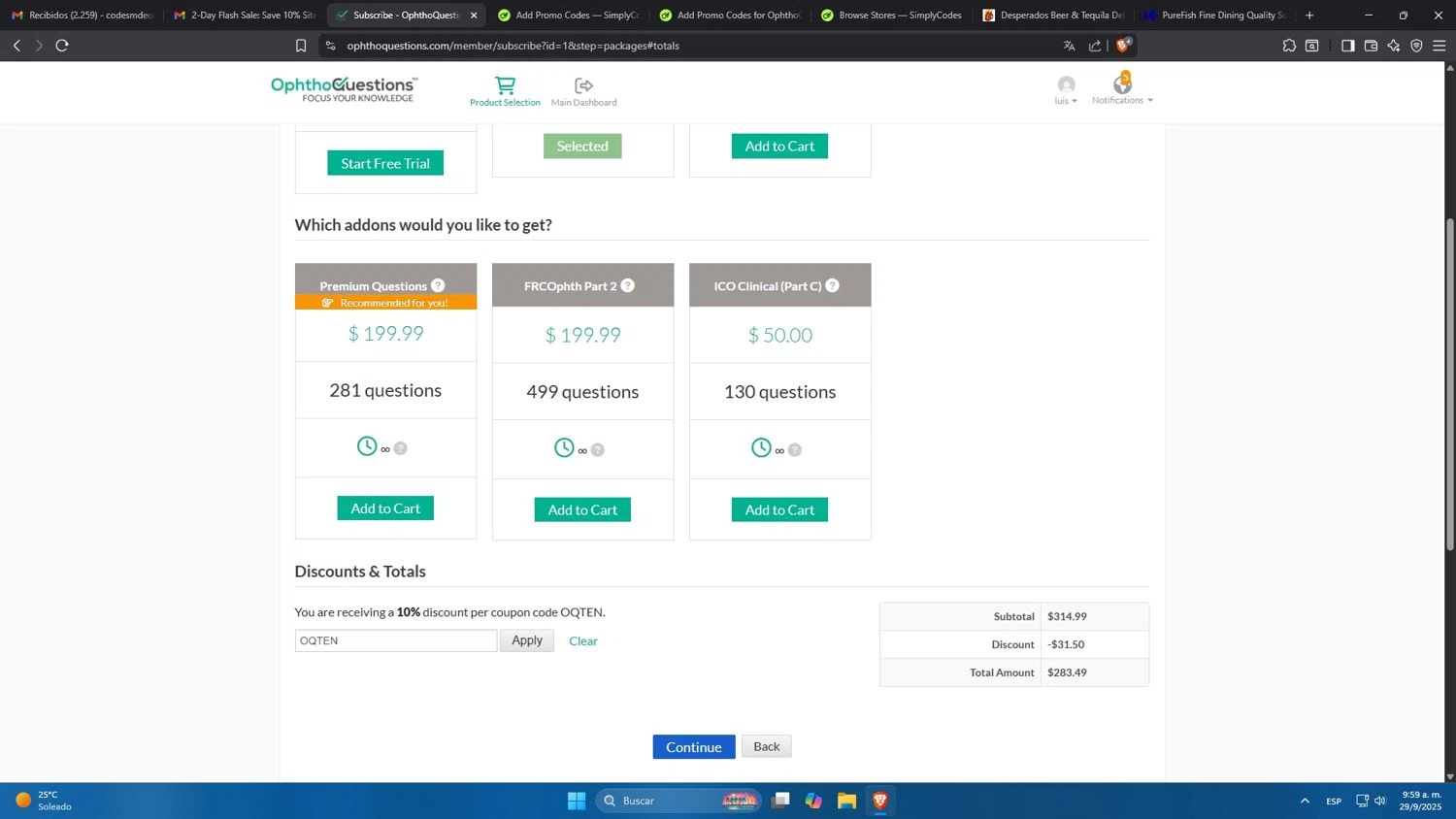Open the Product Selection cart icon
Screen dimensions: 1456x819
(505, 85)
